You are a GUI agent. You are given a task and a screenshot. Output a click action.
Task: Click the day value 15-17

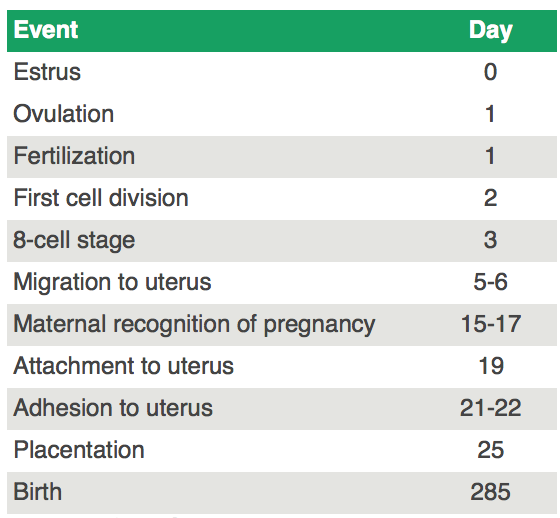click(491, 324)
